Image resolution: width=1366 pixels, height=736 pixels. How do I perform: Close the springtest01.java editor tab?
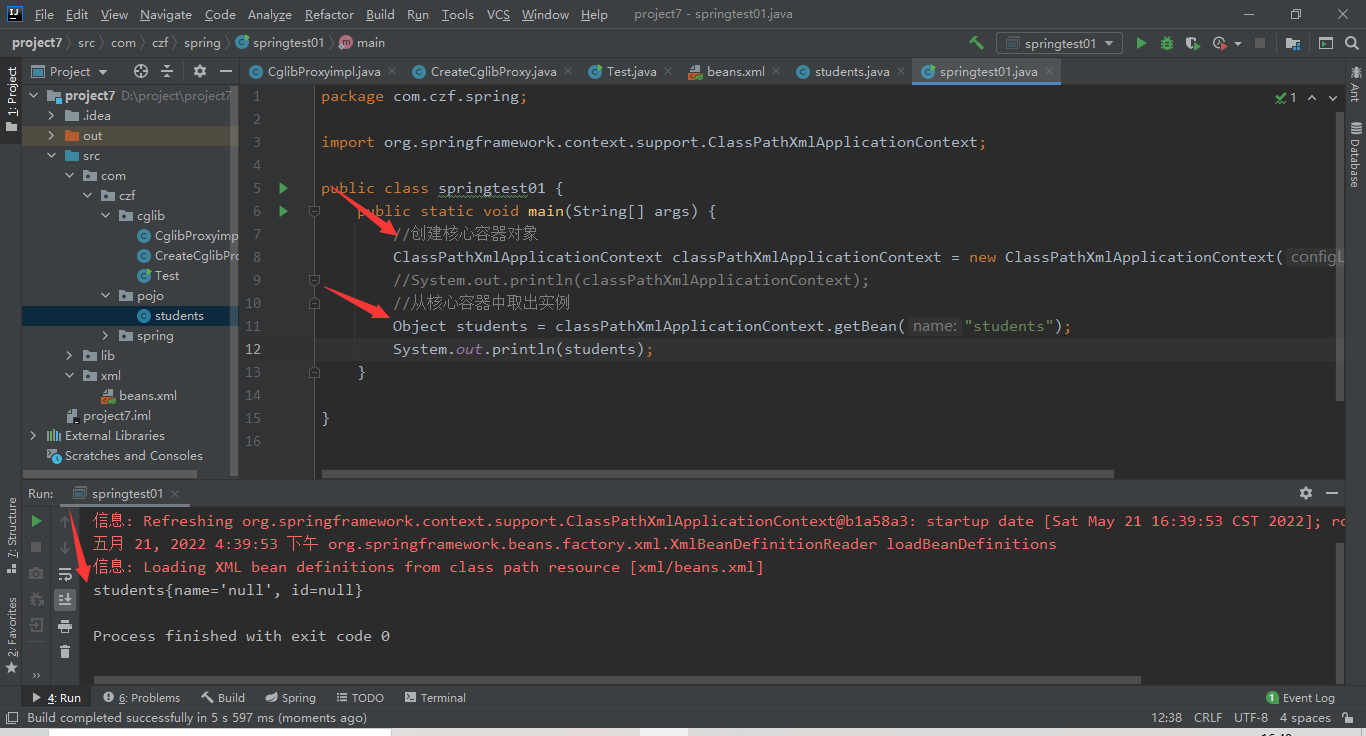point(1049,72)
